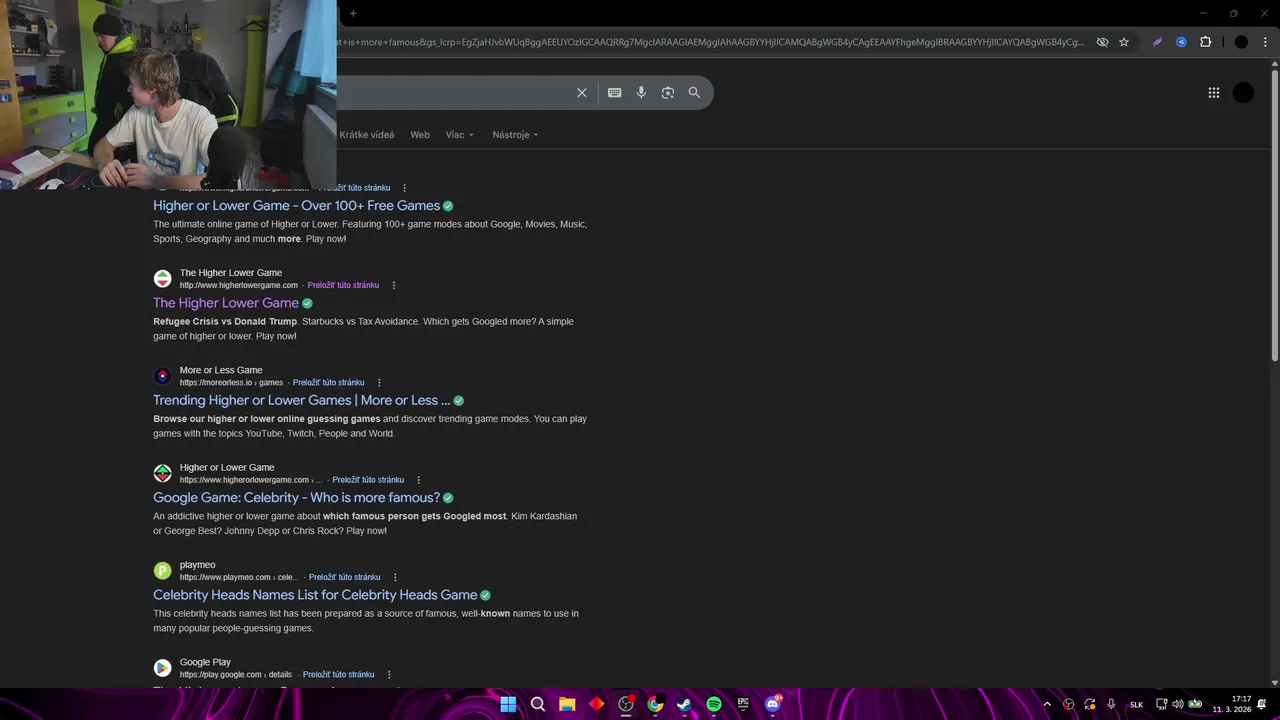1280x720 pixels.
Task: Open options for More or Less Game result
Action: [x=379, y=382]
